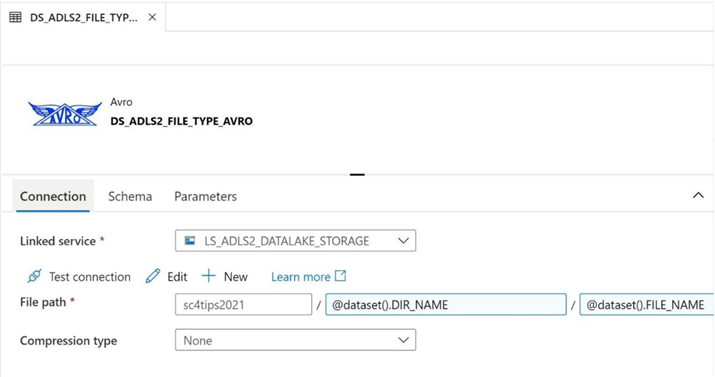Screen dimensions: 715x377
Task: Click New linked service button
Action: pos(224,277)
